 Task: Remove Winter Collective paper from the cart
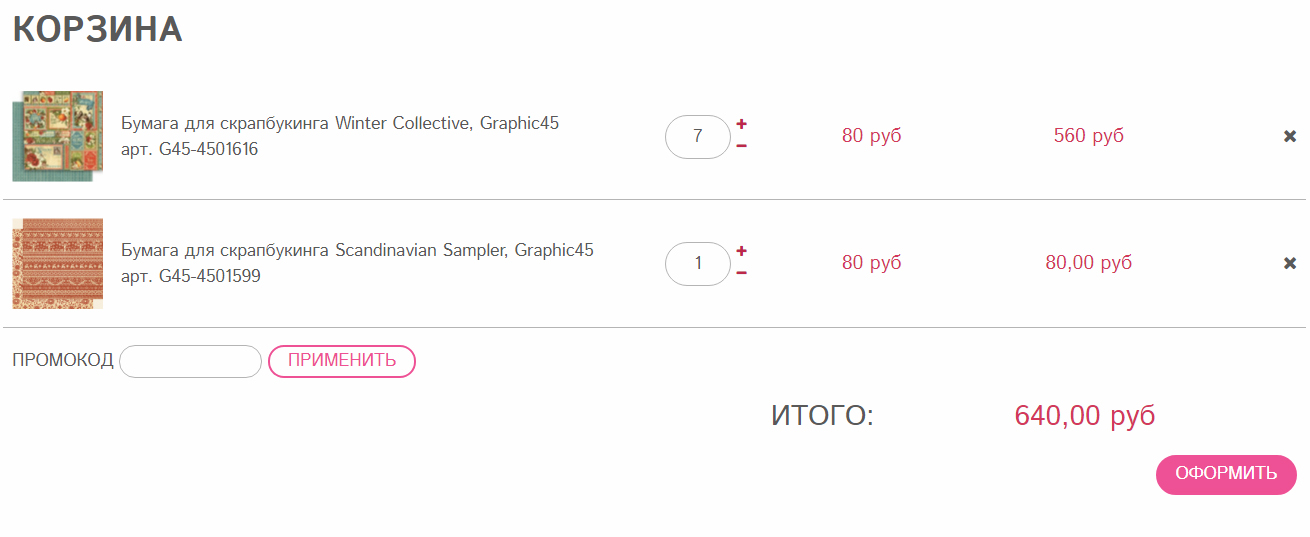1290,136
